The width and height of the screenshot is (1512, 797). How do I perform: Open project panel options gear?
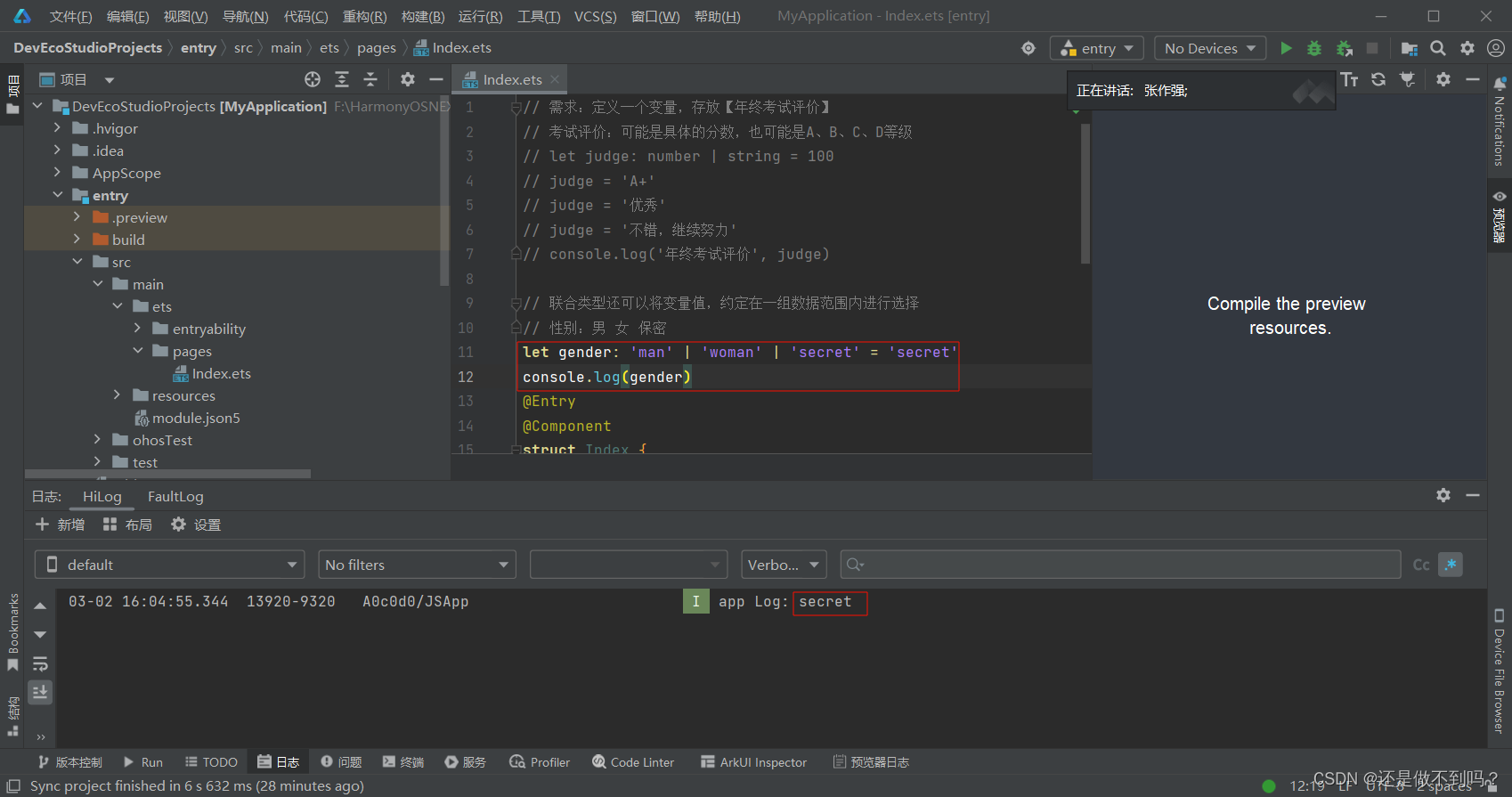point(408,79)
